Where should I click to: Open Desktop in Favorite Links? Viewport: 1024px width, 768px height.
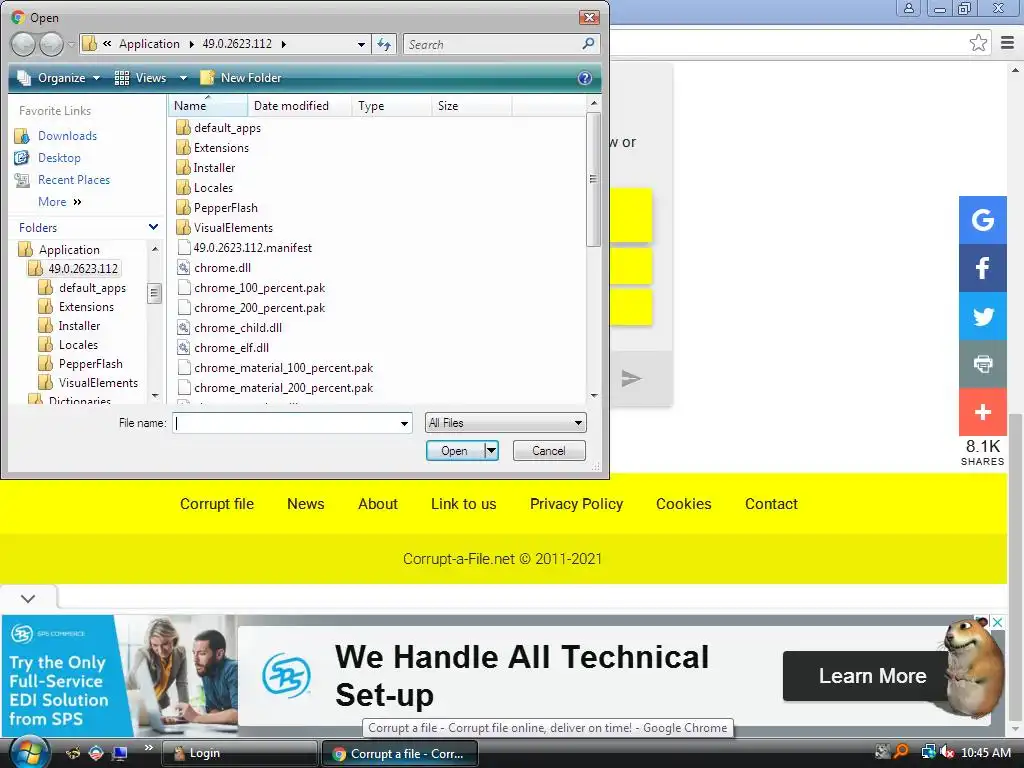tap(59, 158)
